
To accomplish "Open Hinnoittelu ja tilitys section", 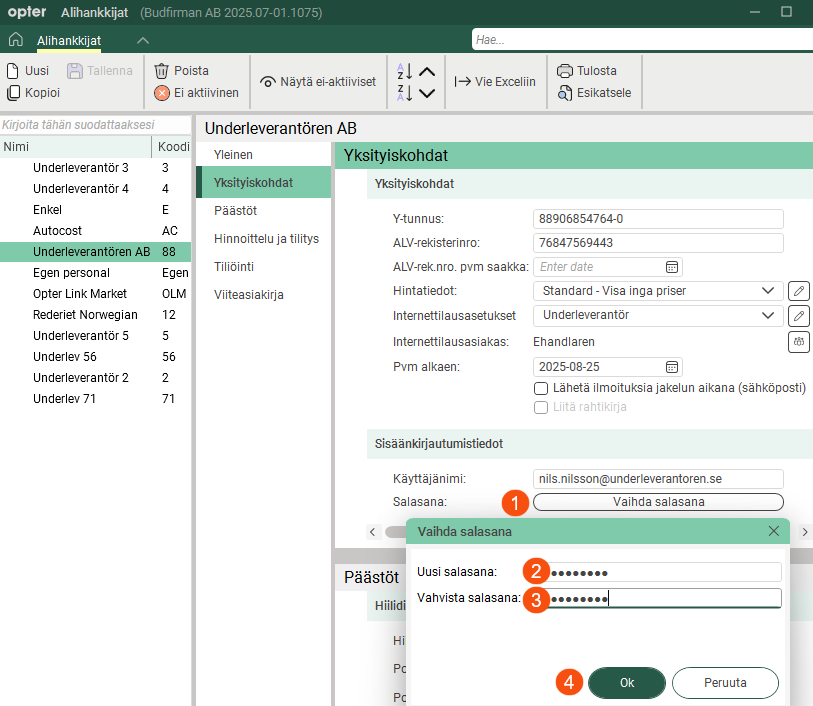I will pos(266,239).
